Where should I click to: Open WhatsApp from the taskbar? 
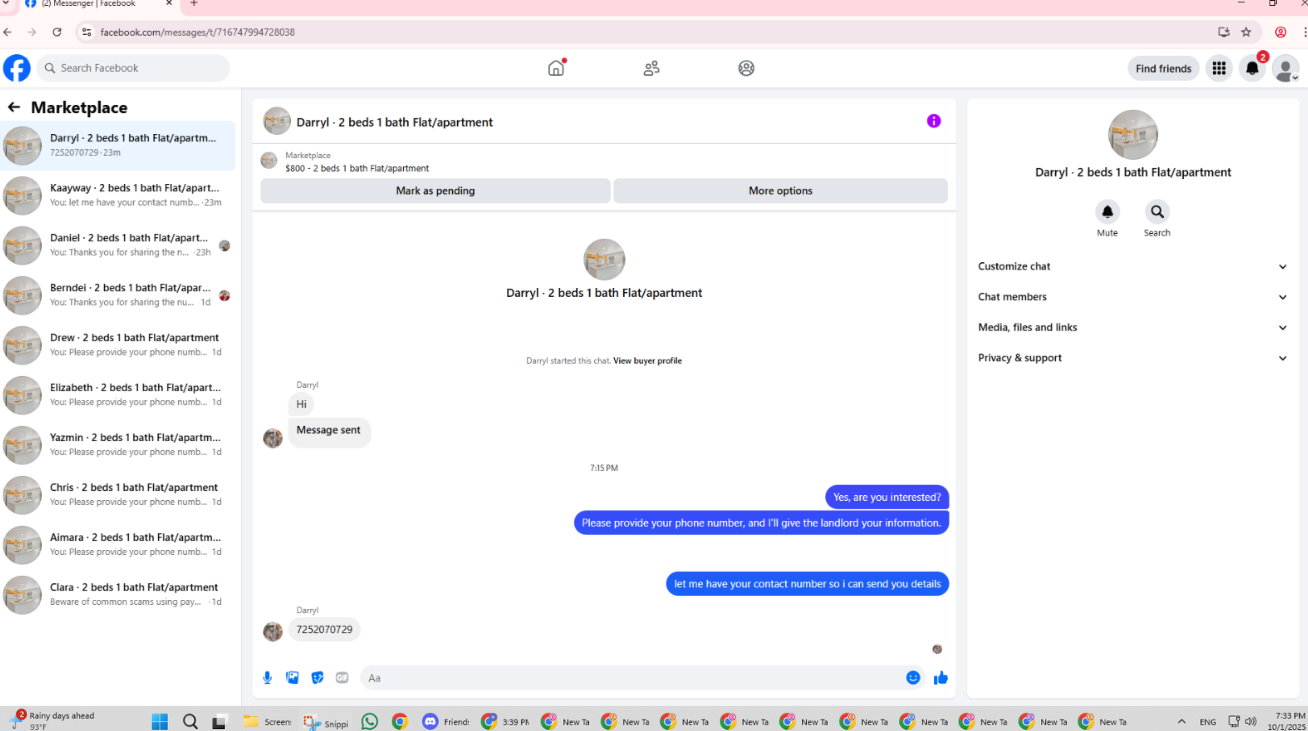point(370,721)
